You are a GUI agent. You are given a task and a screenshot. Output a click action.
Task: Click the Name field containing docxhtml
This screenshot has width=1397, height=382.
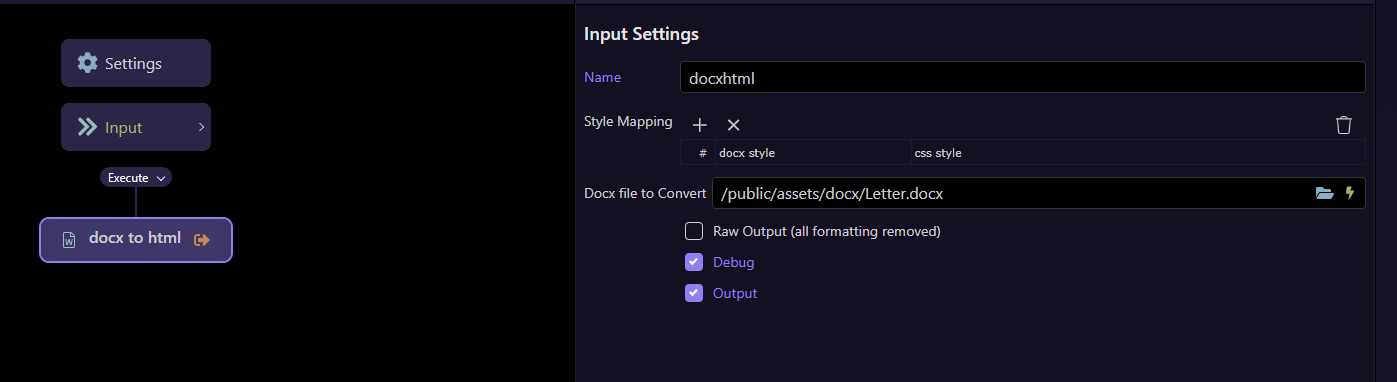tap(1022, 77)
